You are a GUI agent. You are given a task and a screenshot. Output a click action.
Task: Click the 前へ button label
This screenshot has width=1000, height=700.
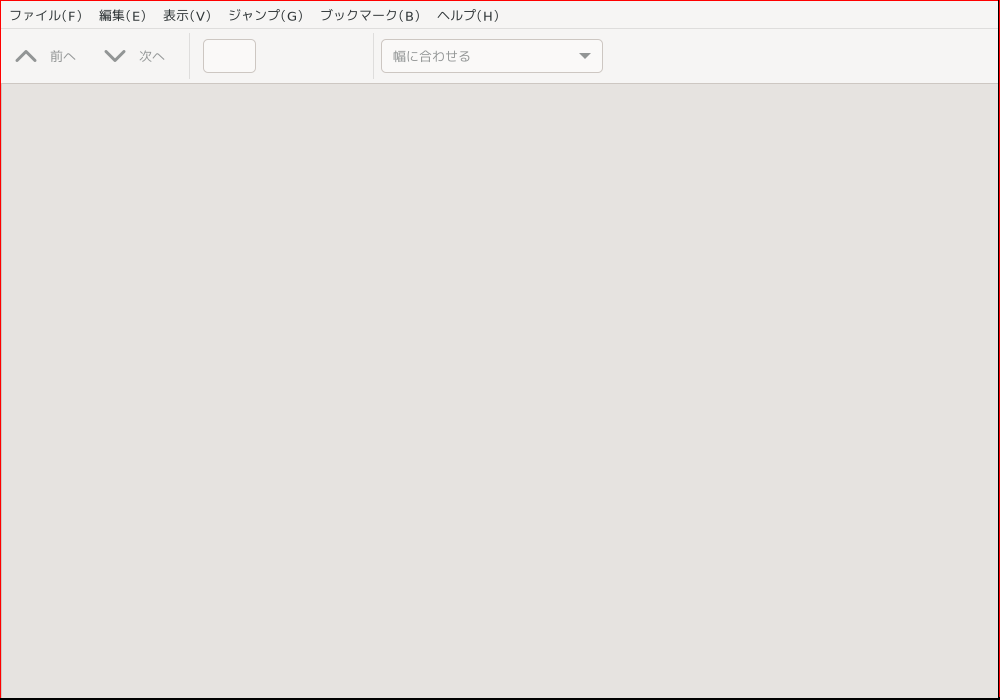pyautogui.click(x=63, y=56)
